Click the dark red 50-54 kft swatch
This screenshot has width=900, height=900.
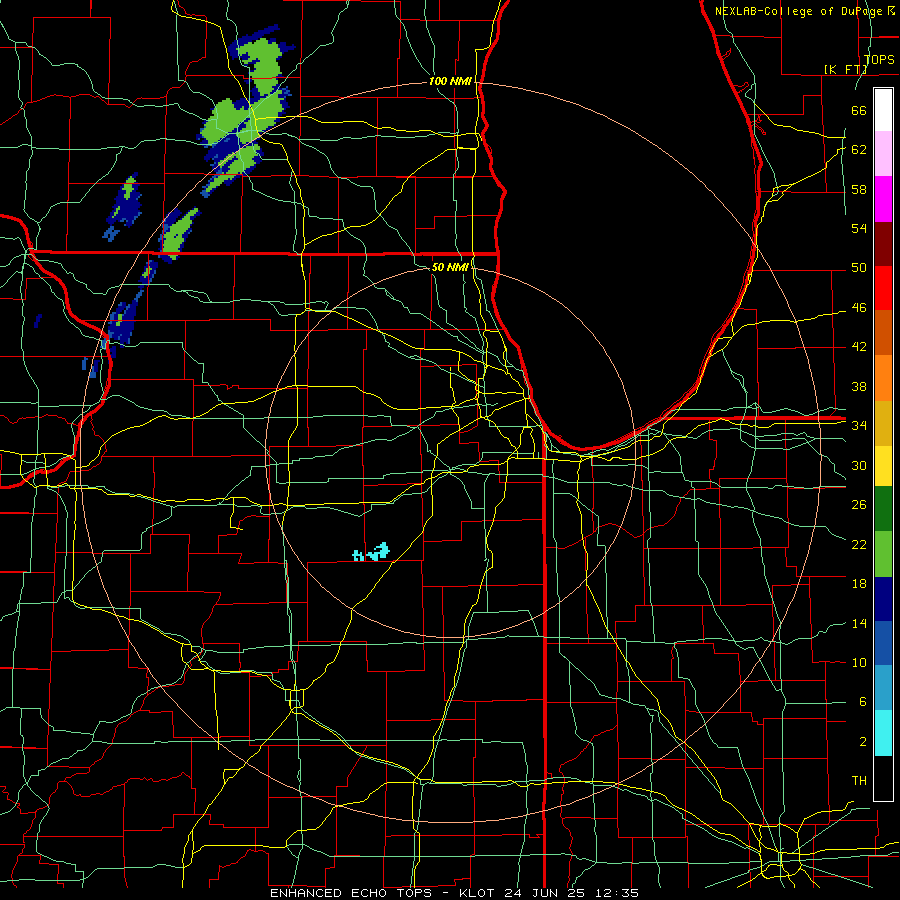tap(883, 243)
